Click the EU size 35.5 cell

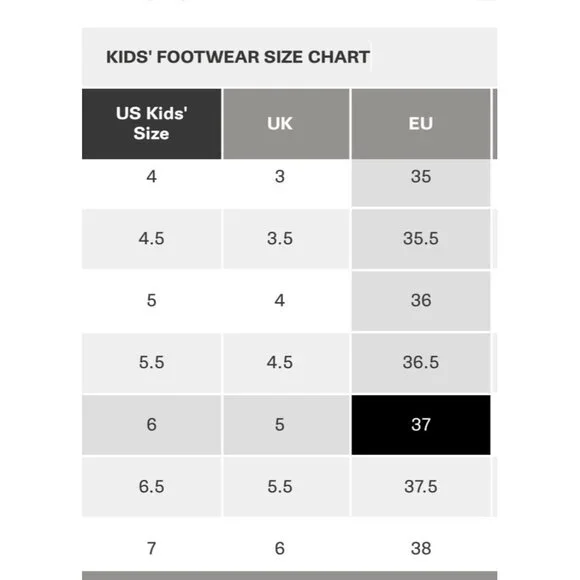421,239
